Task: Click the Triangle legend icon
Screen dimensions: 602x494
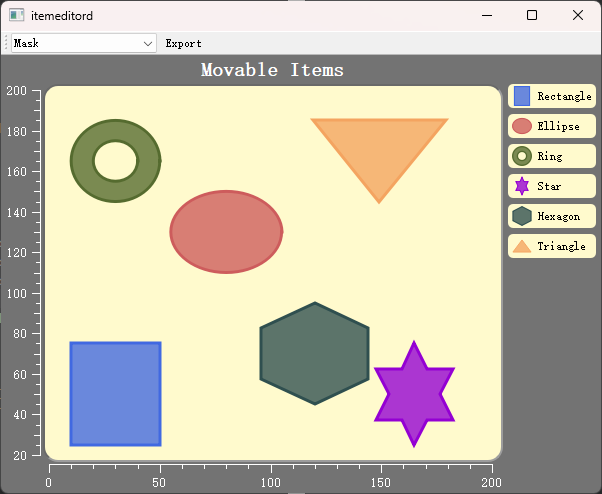Action: click(522, 246)
